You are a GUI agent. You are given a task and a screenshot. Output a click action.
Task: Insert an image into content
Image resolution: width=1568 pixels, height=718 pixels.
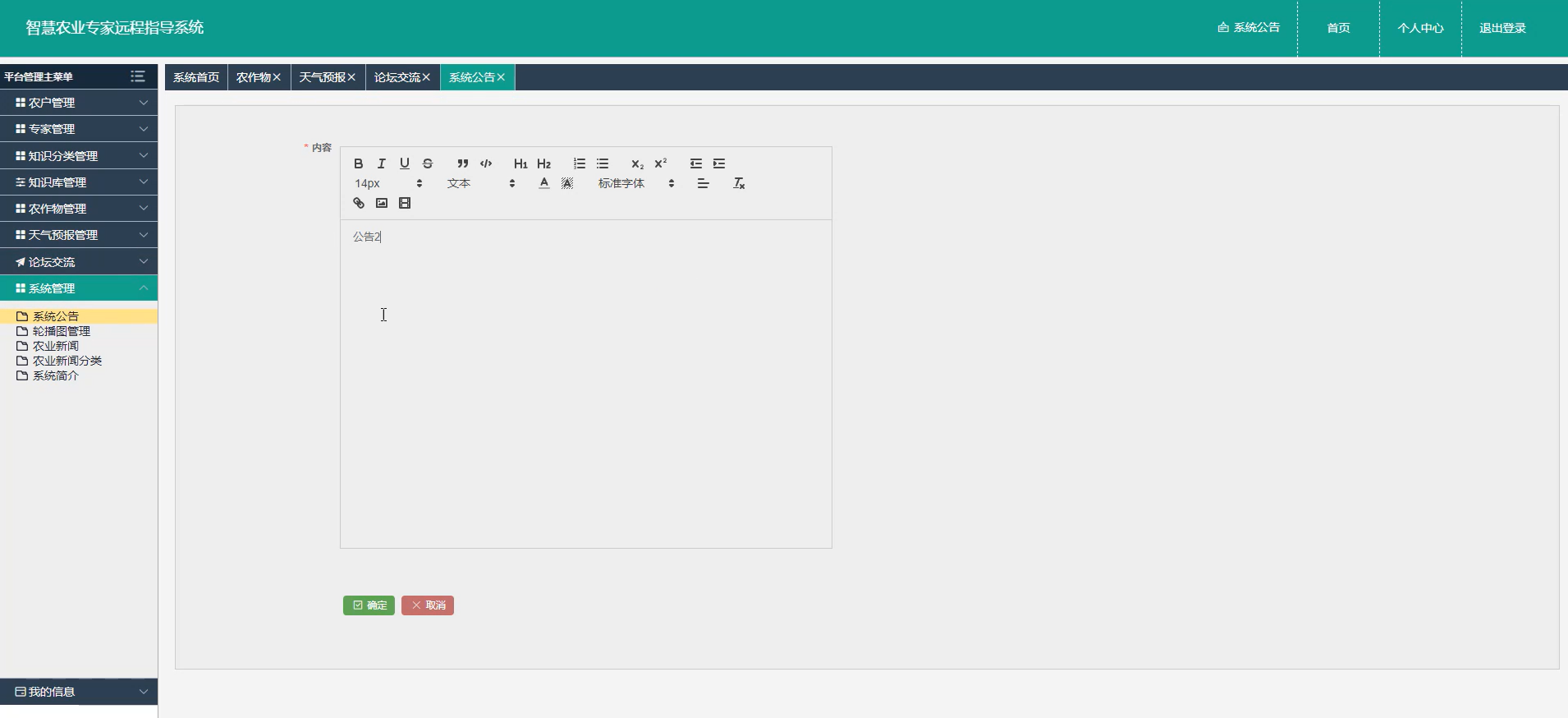click(382, 203)
